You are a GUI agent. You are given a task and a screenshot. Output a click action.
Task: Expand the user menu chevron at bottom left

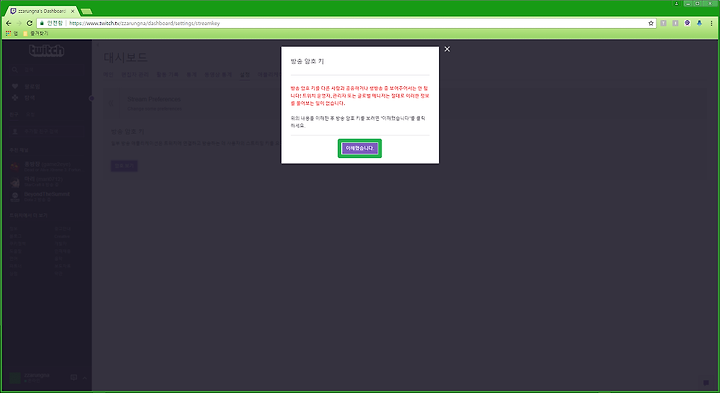(85, 378)
